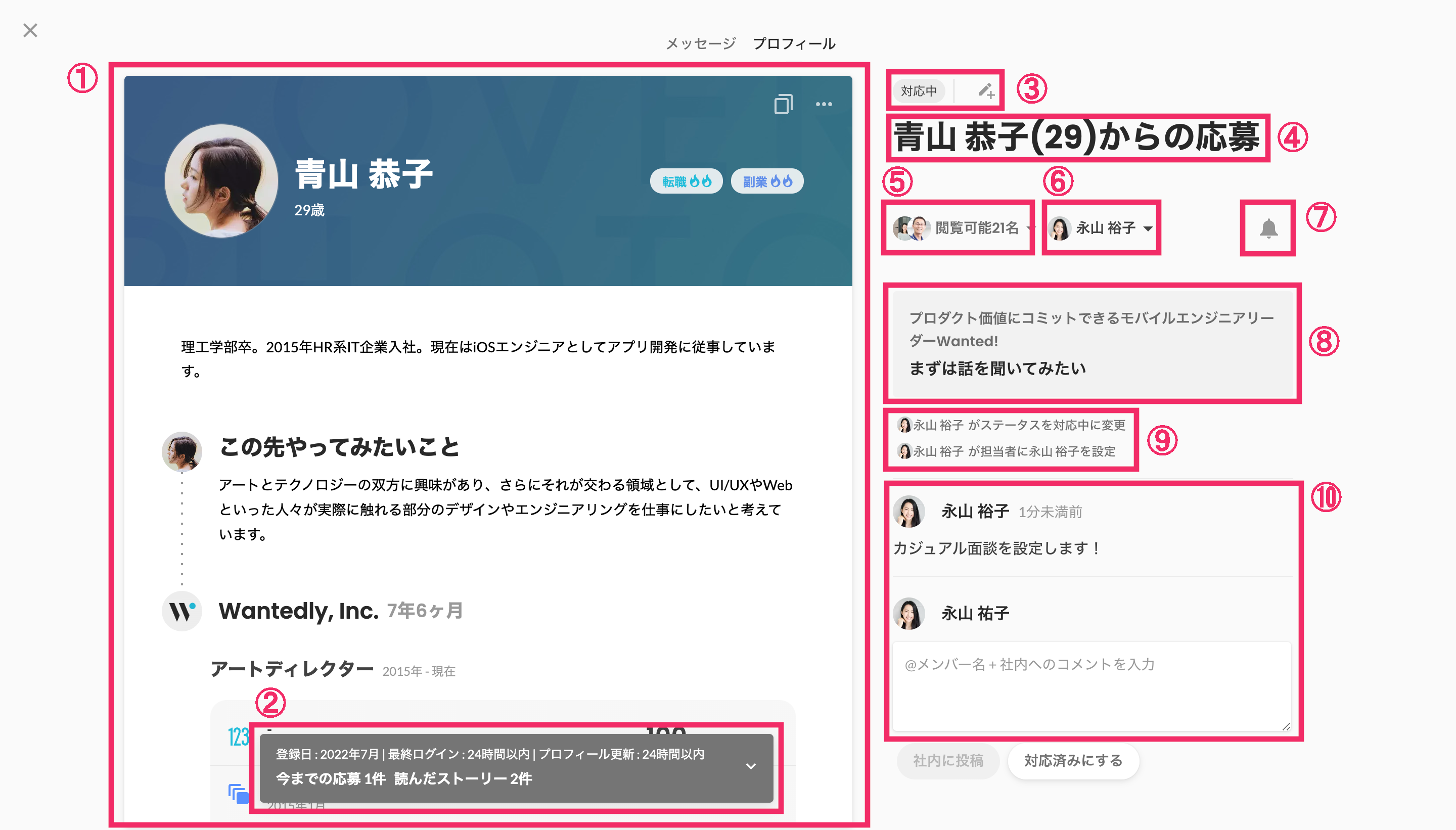Click the assignee avatar beside 永山 裕子
The image size is (1456, 830).
coord(1059,227)
